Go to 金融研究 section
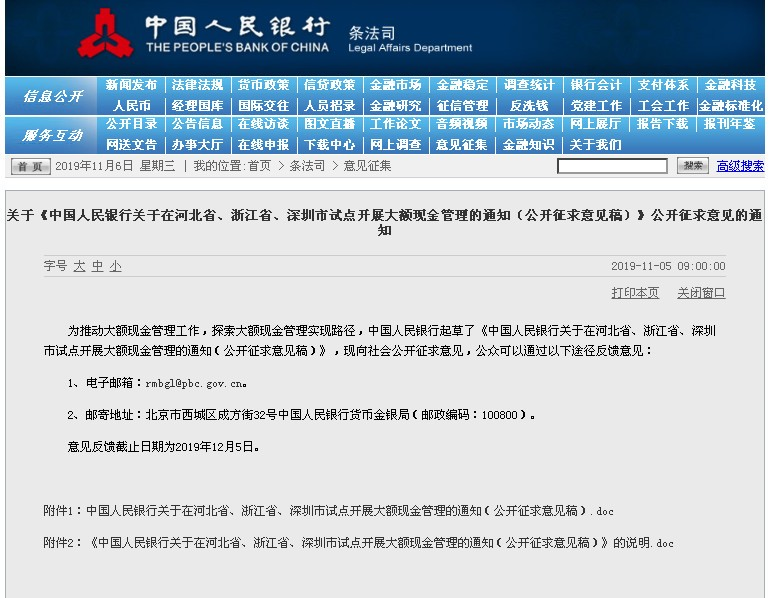Viewport: 771px width, 598px height. point(396,106)
